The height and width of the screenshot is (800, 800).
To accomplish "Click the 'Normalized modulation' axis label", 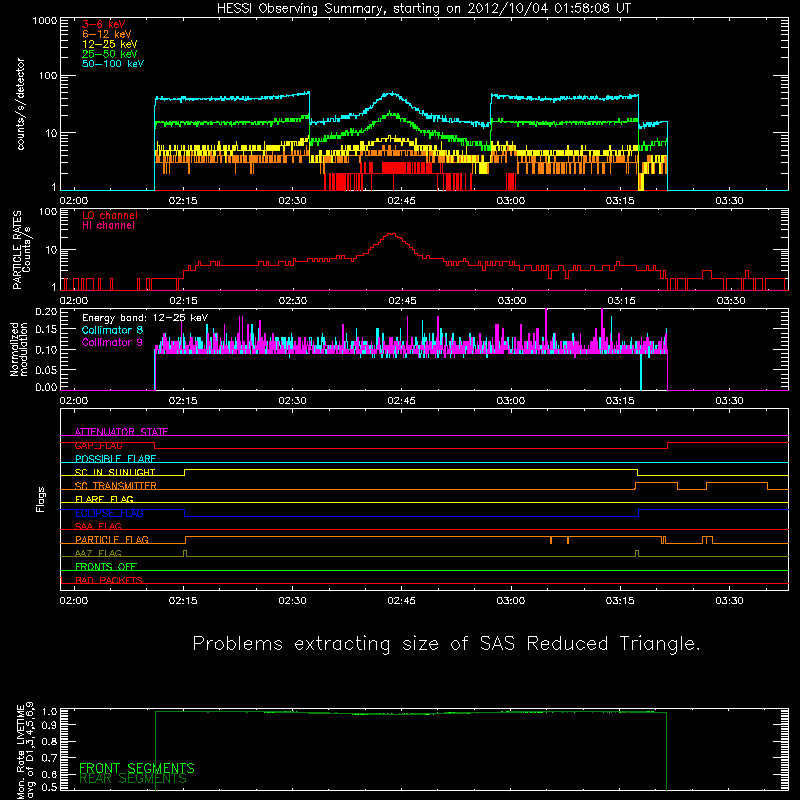I will 19,349.
